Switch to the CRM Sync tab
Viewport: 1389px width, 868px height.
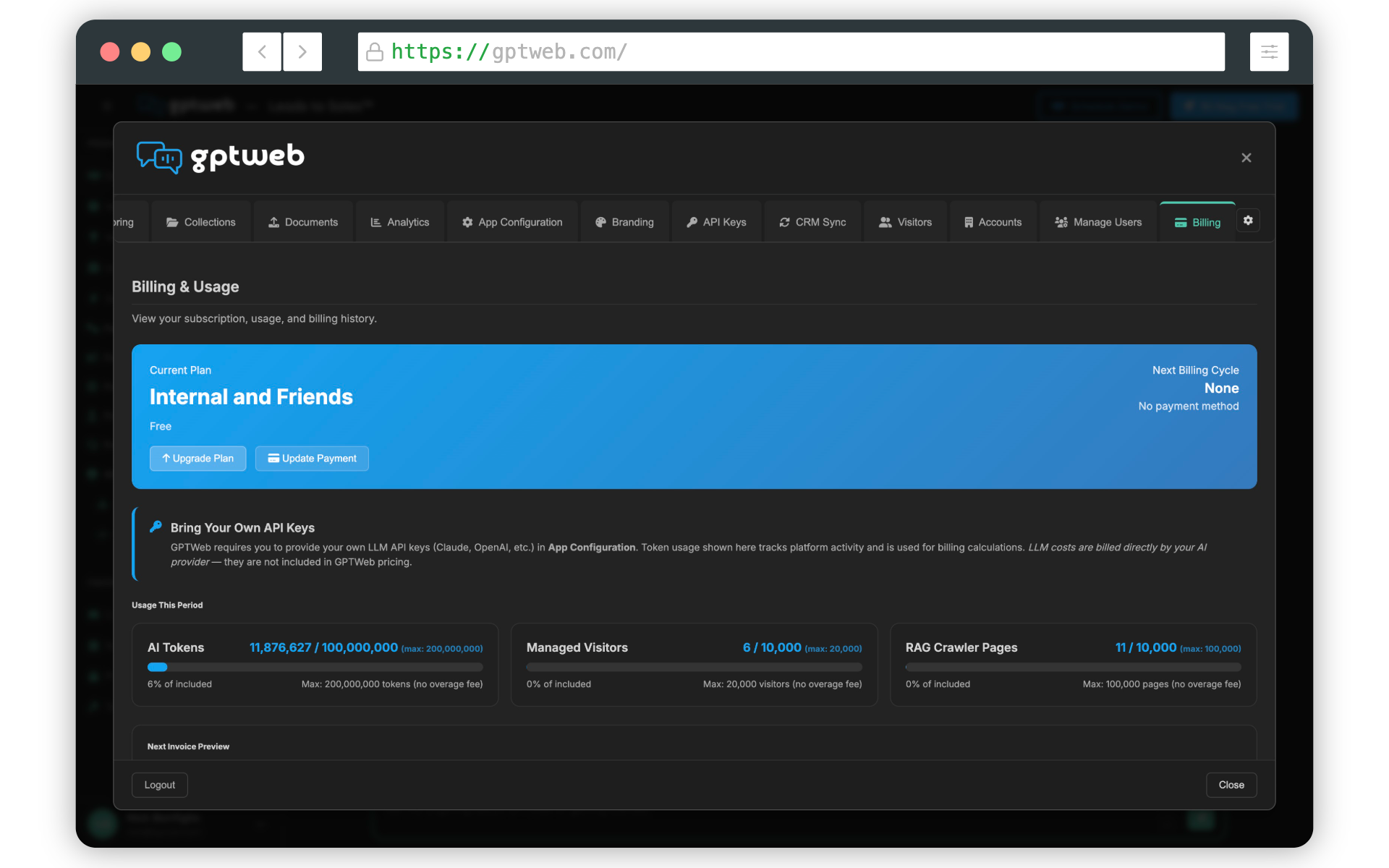tap(812, 222)
